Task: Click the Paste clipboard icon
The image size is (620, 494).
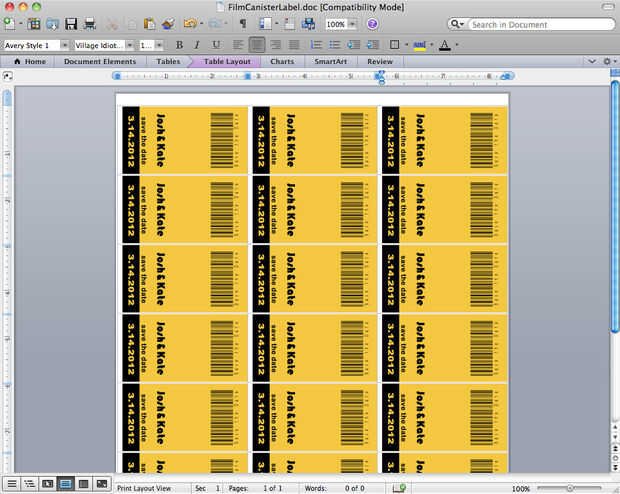Action: tap(149, 24)
